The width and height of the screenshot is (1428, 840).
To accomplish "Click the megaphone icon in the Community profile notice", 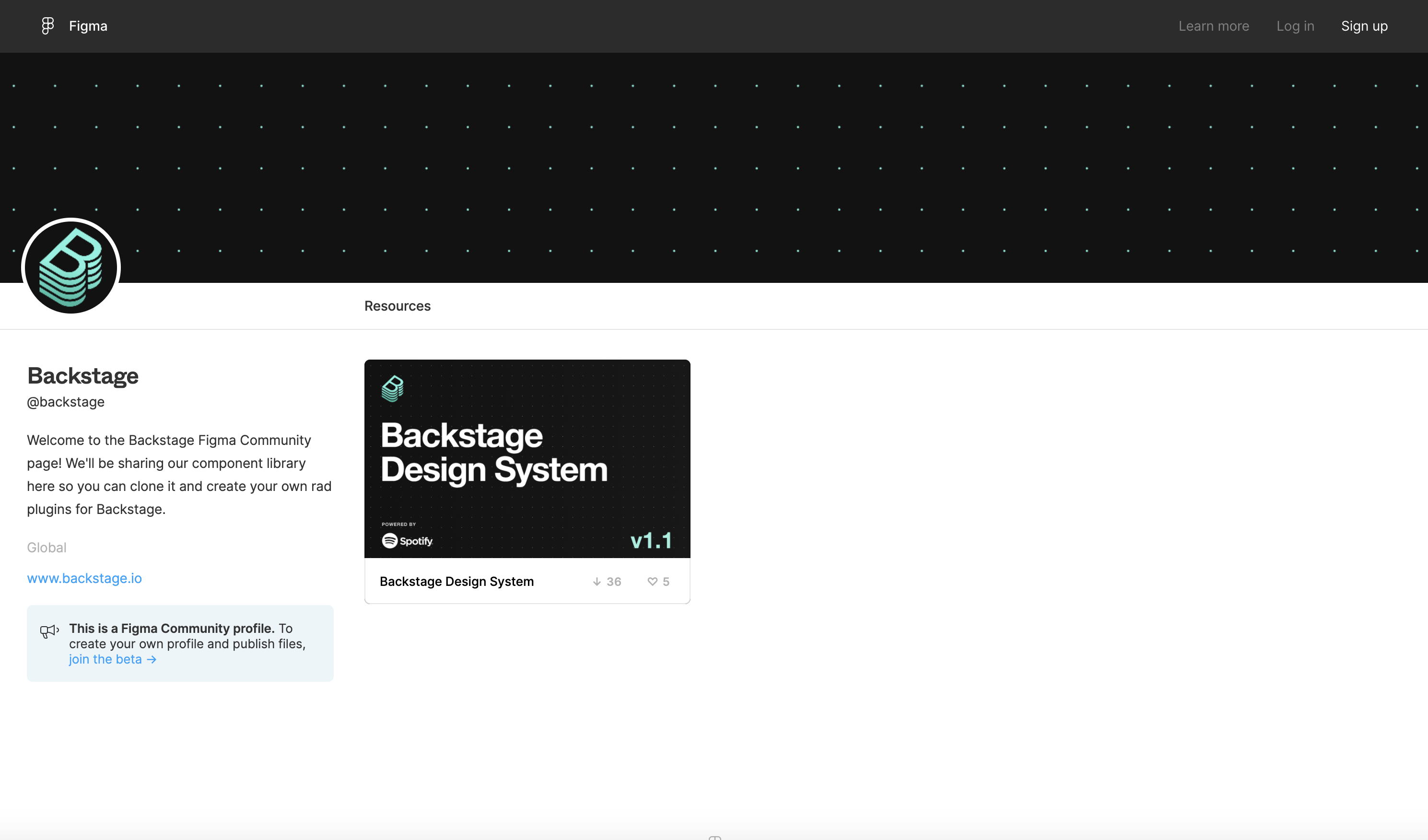I will click(49, 631).
